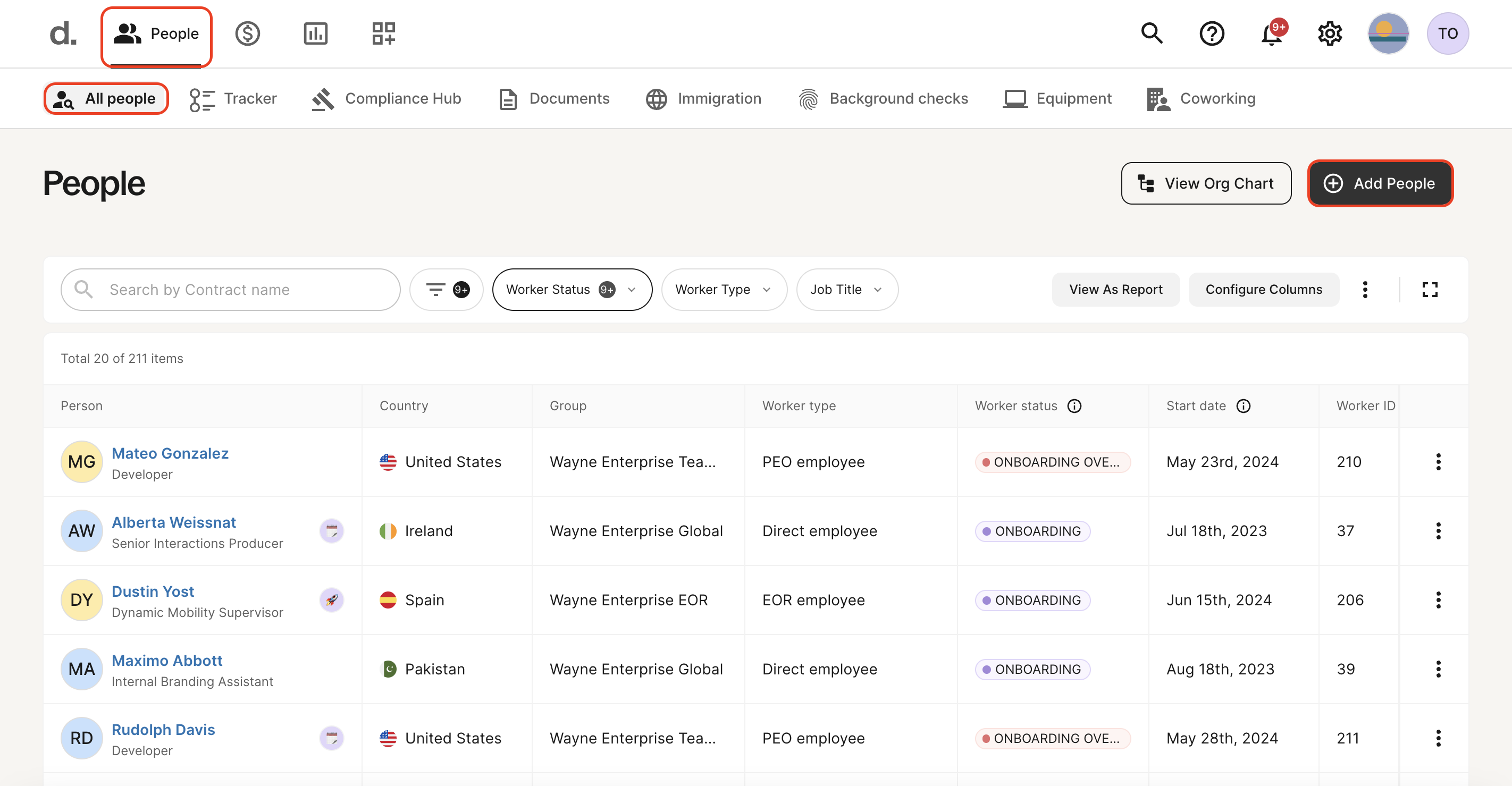1512x786 pixels.
Task: Open row actions for Dustin Yost
Action: (x=1439, y=600)
